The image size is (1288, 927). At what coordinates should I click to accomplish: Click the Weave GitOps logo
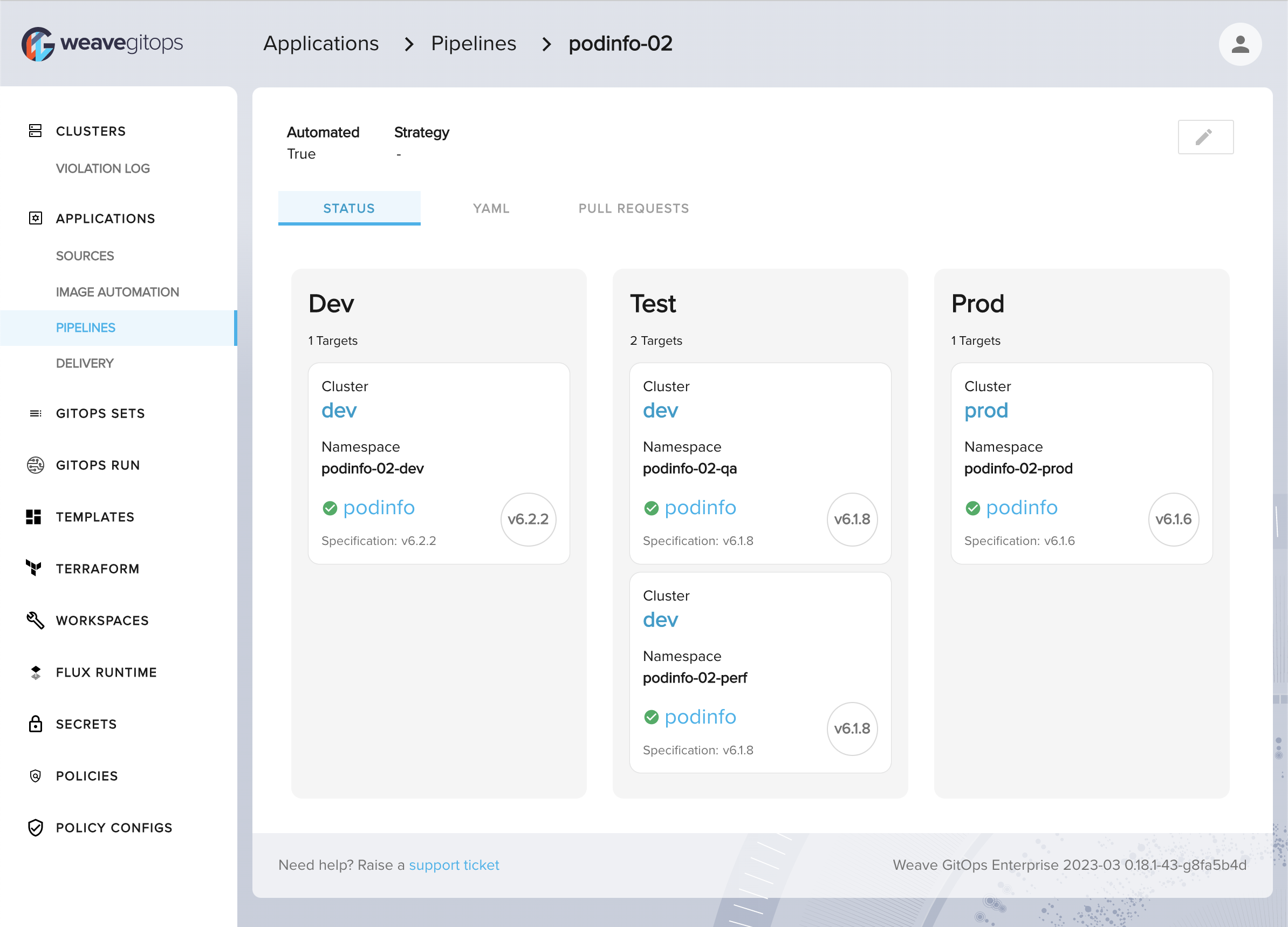tap(102, 44)
